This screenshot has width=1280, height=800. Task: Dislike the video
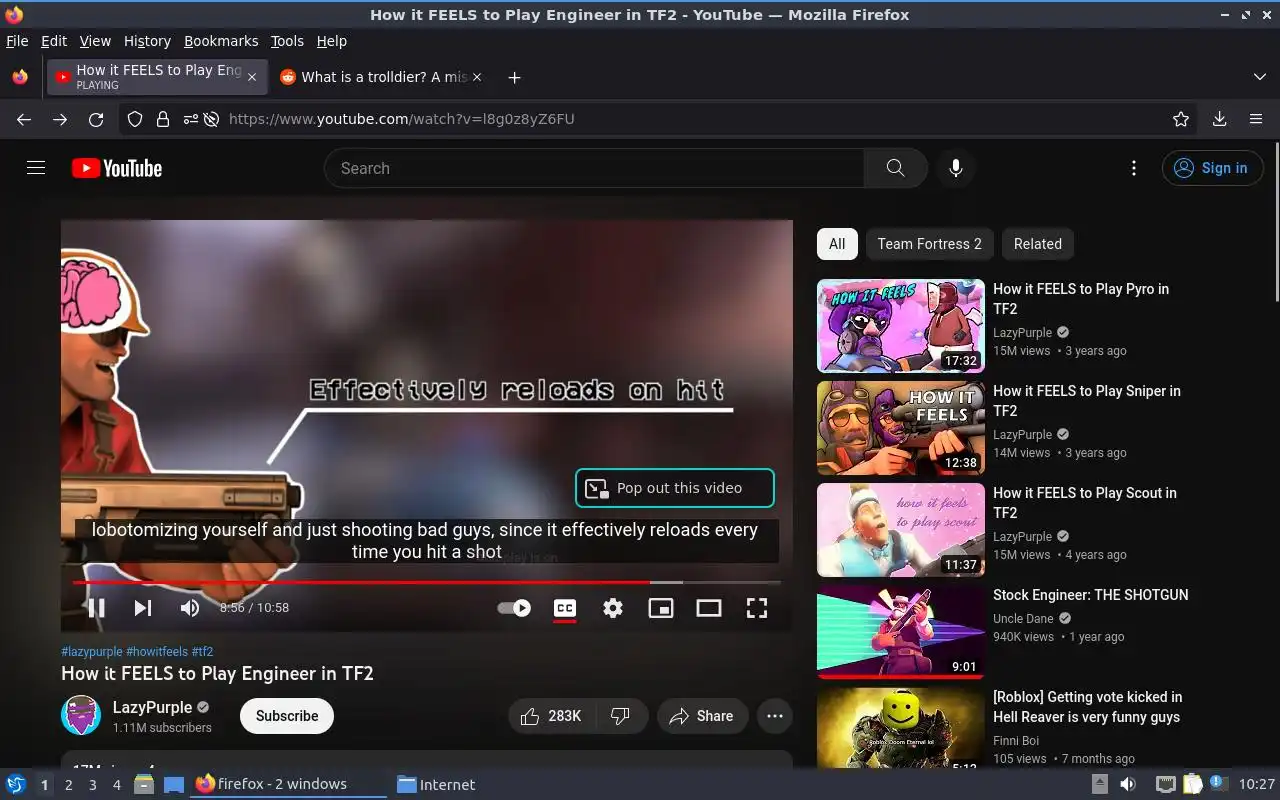tap(621, 716)
